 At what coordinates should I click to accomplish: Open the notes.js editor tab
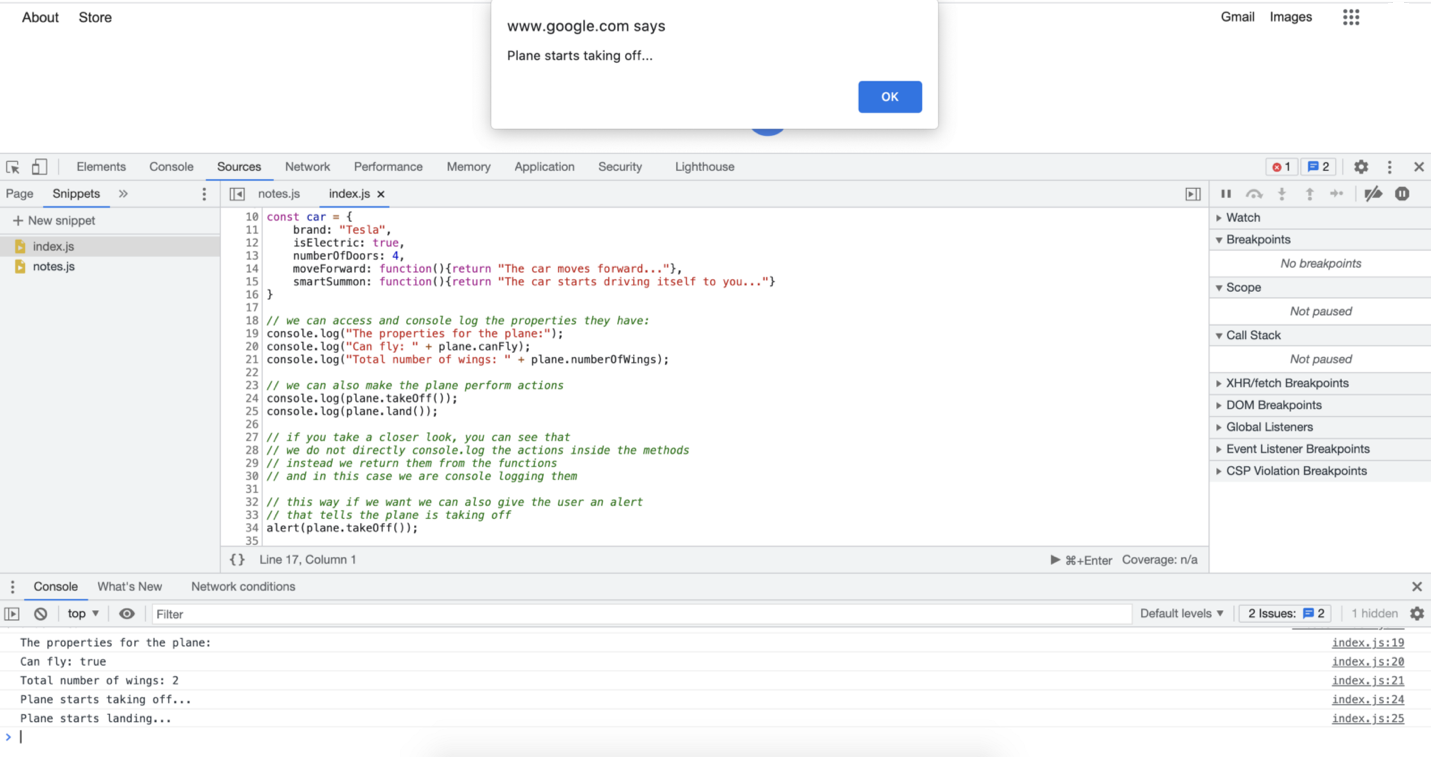point(279,194)
